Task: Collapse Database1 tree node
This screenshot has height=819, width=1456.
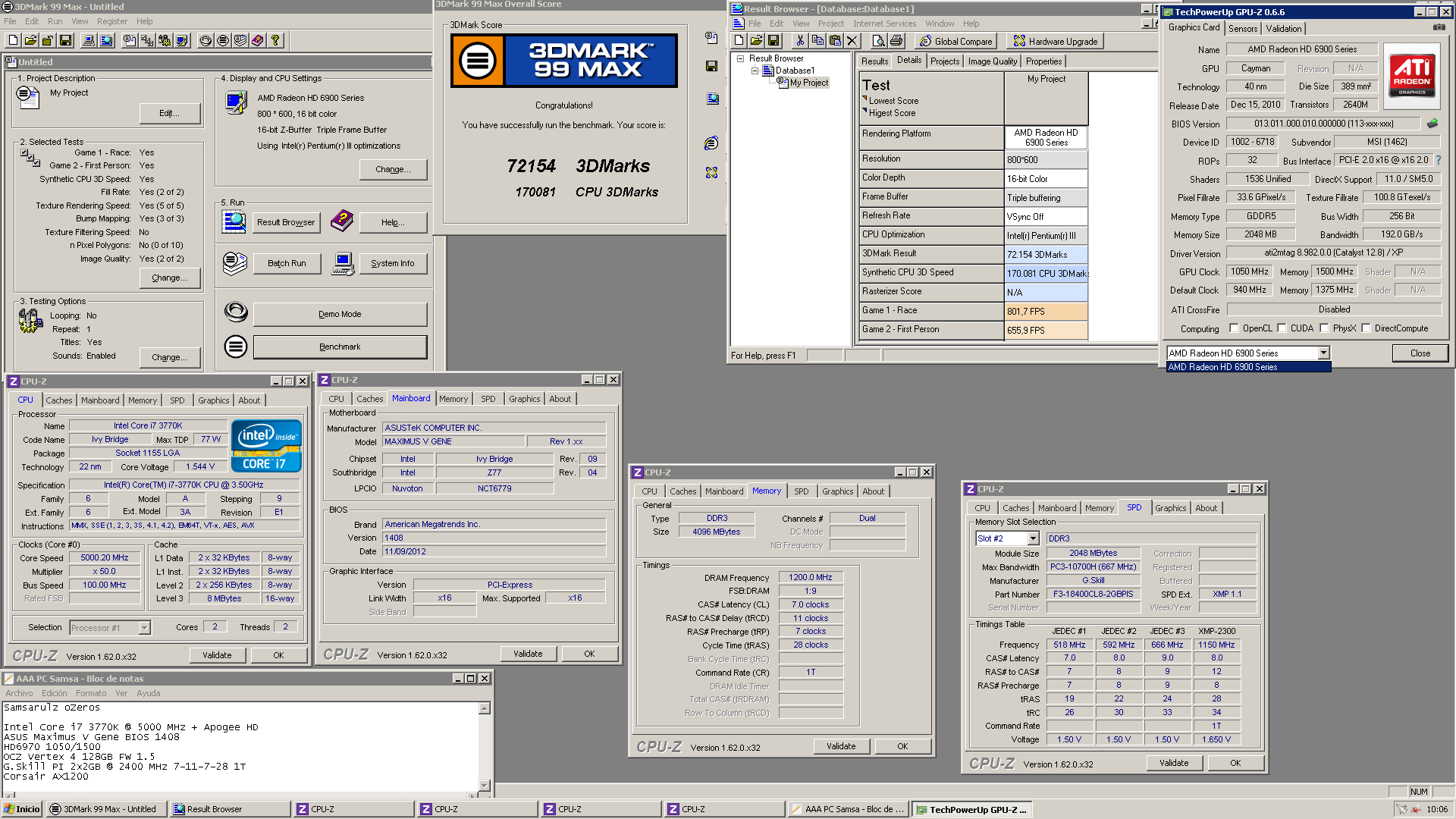Action: coord(755,71)
